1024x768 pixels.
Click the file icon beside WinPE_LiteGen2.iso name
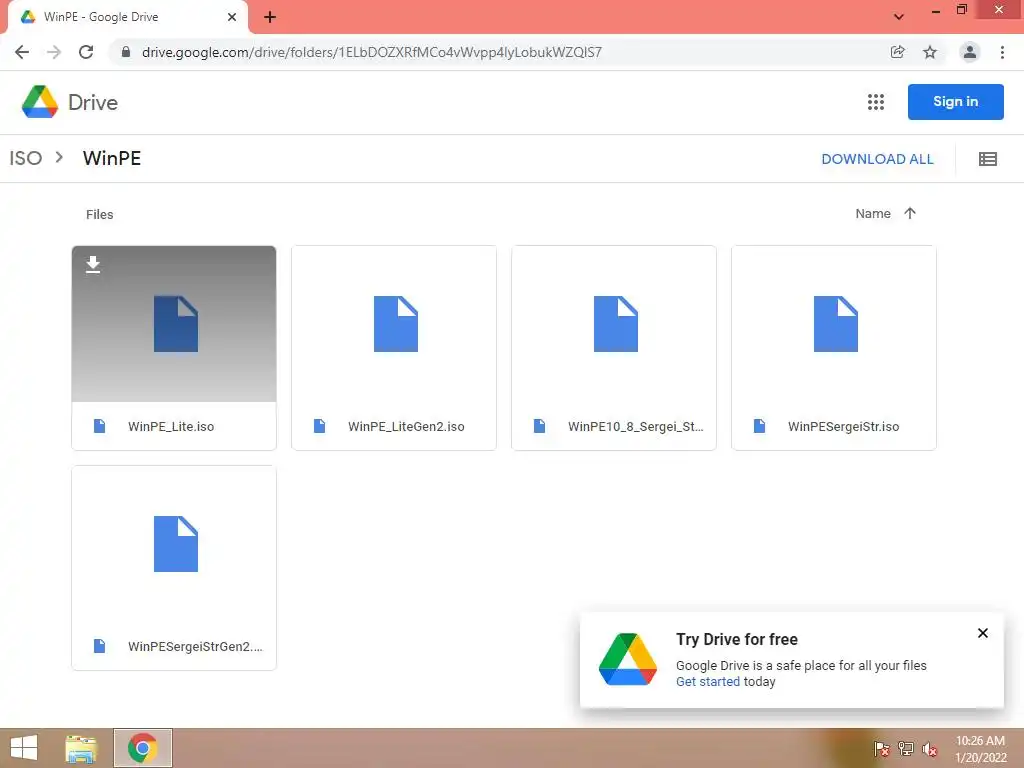tap(319, 426)
